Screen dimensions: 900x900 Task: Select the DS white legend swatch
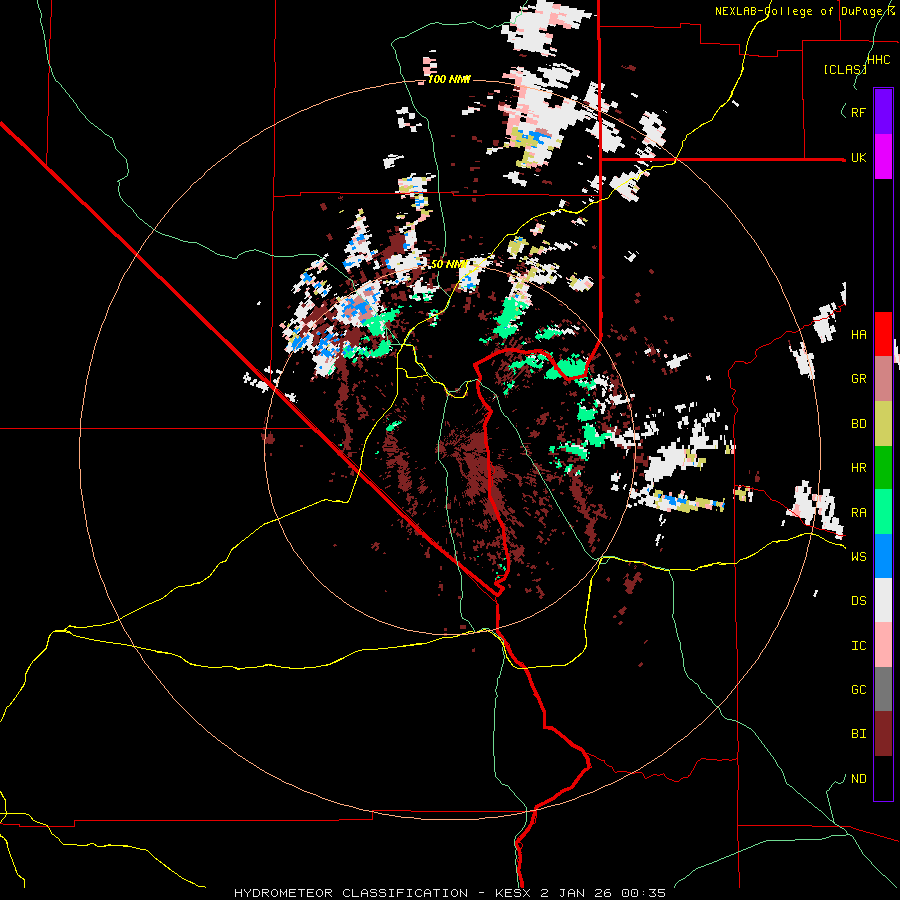(x=883, y=600)
